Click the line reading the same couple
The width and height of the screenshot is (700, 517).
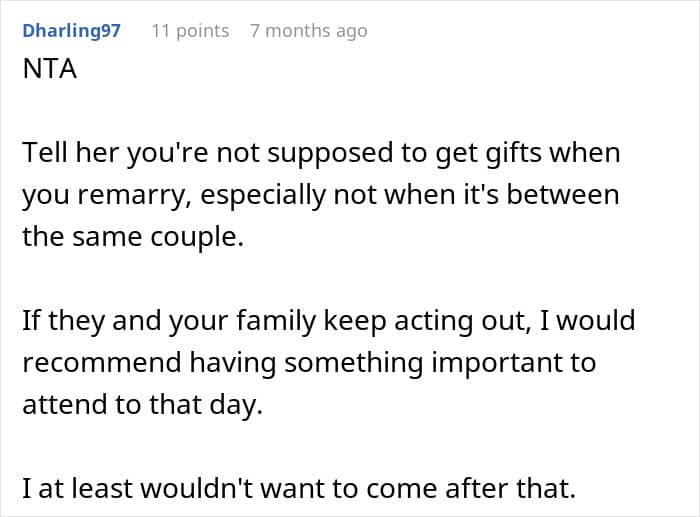point(133,237)
